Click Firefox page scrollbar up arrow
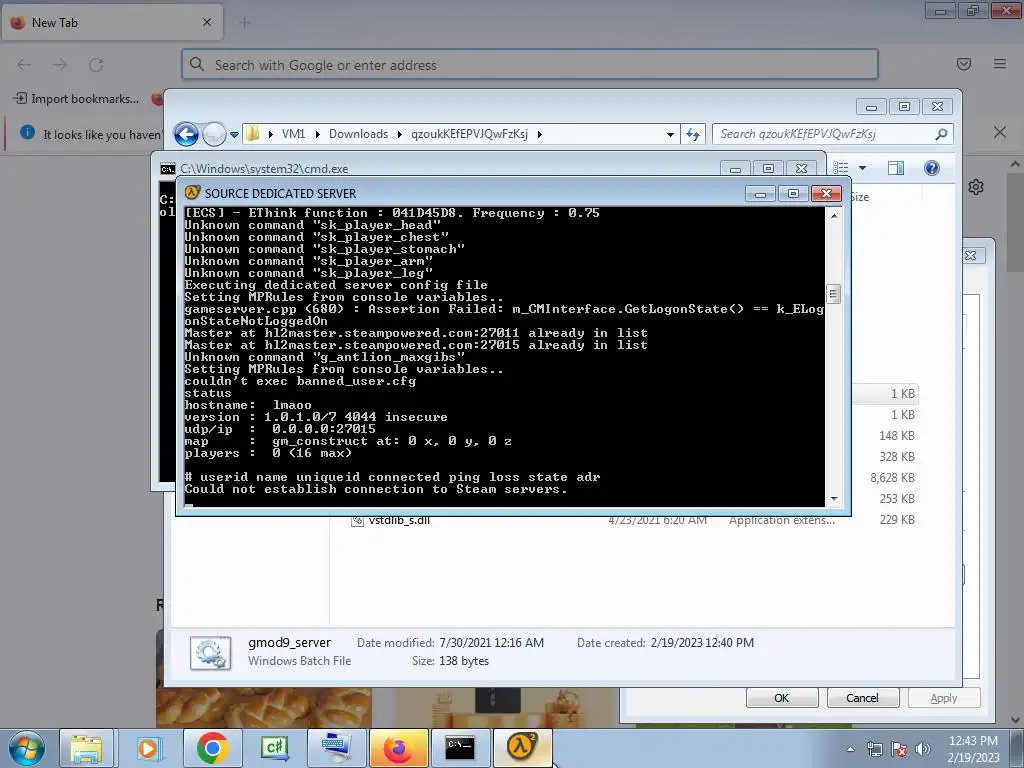Screen dimensions: 1024x768 click(1016, 163)
